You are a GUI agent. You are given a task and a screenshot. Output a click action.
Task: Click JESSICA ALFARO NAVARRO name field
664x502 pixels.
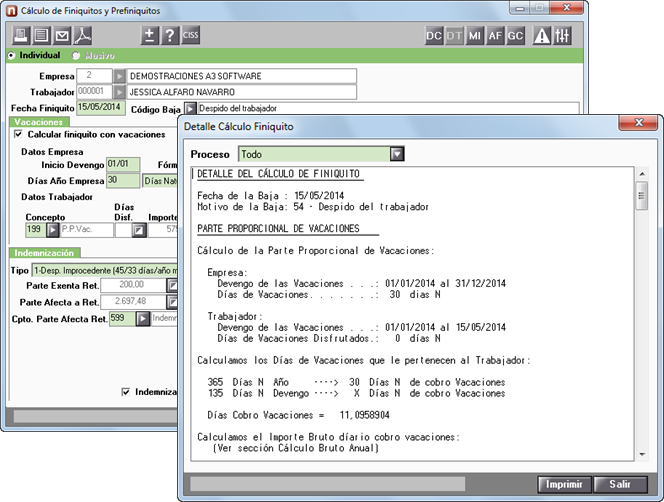click(x=241, y=92)
